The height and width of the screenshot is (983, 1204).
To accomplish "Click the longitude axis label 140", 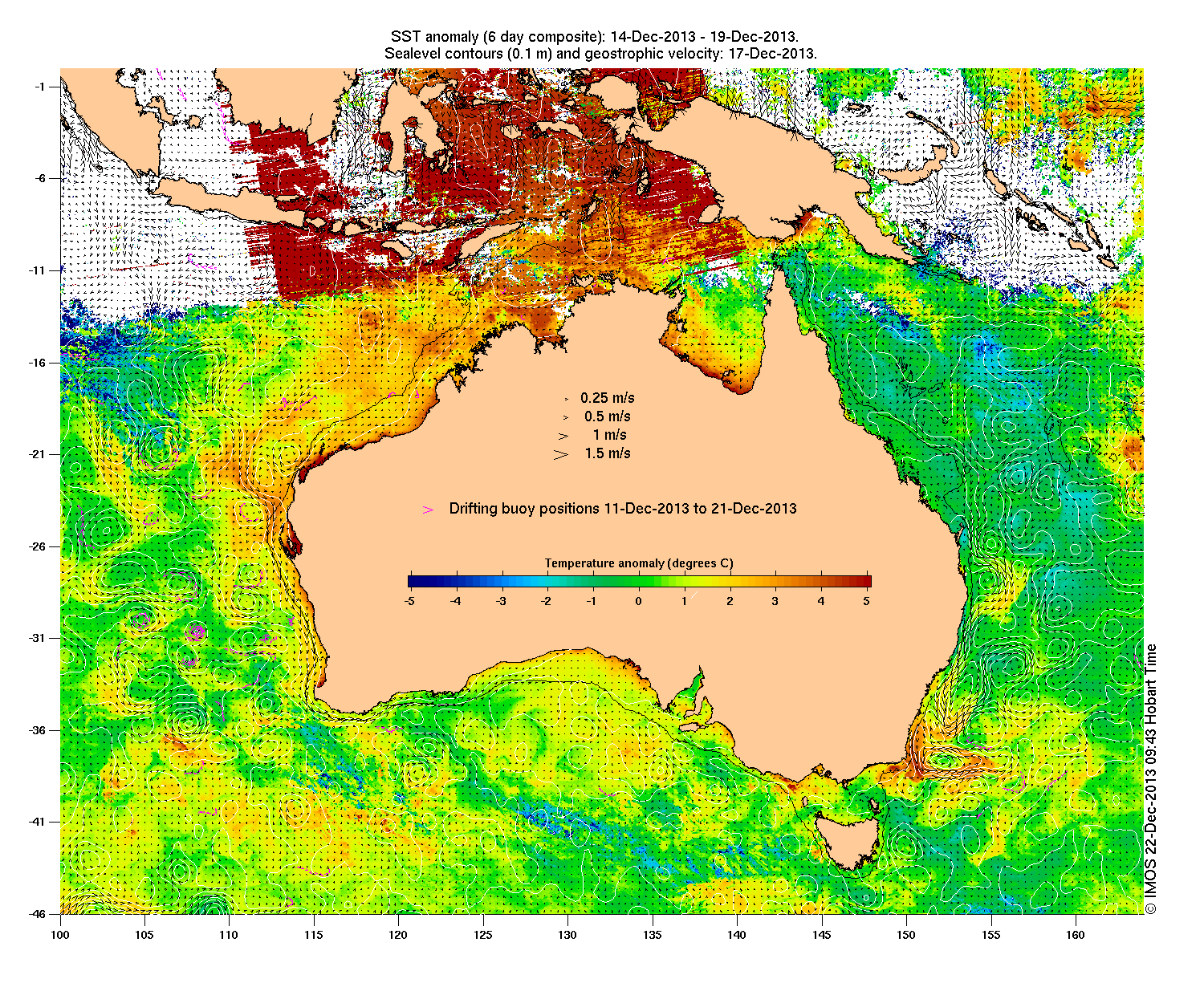I will tap(737, 934).
